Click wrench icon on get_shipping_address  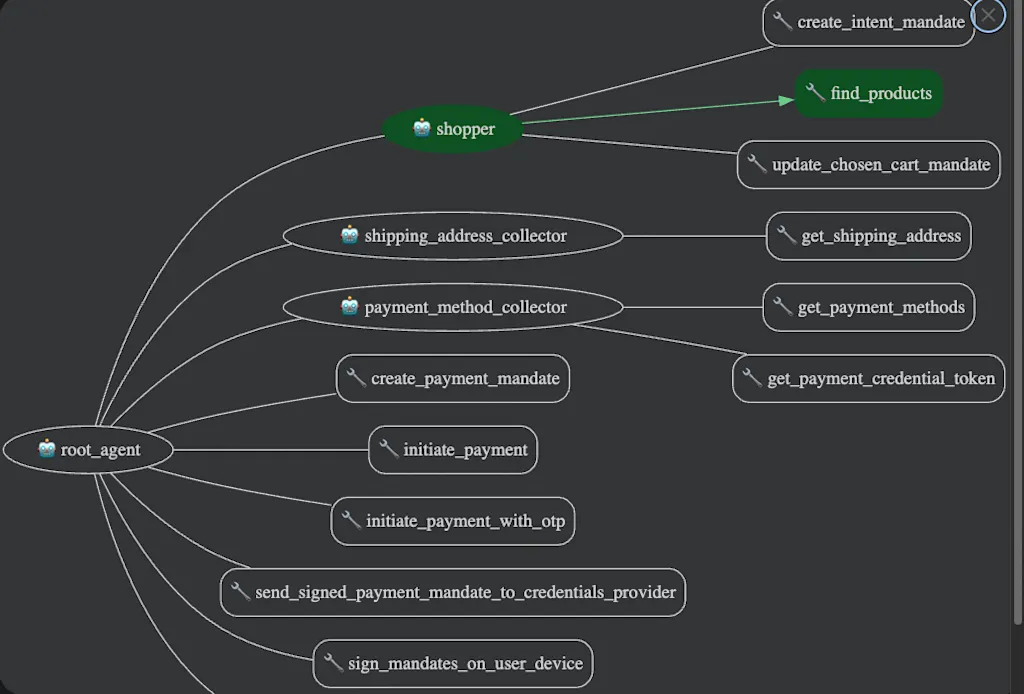click(786, 234)
